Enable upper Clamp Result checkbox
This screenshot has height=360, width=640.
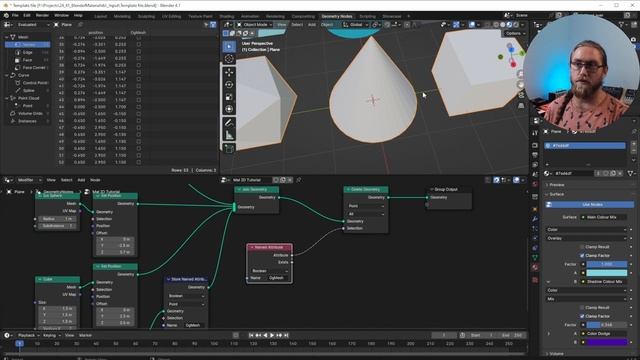582,247
